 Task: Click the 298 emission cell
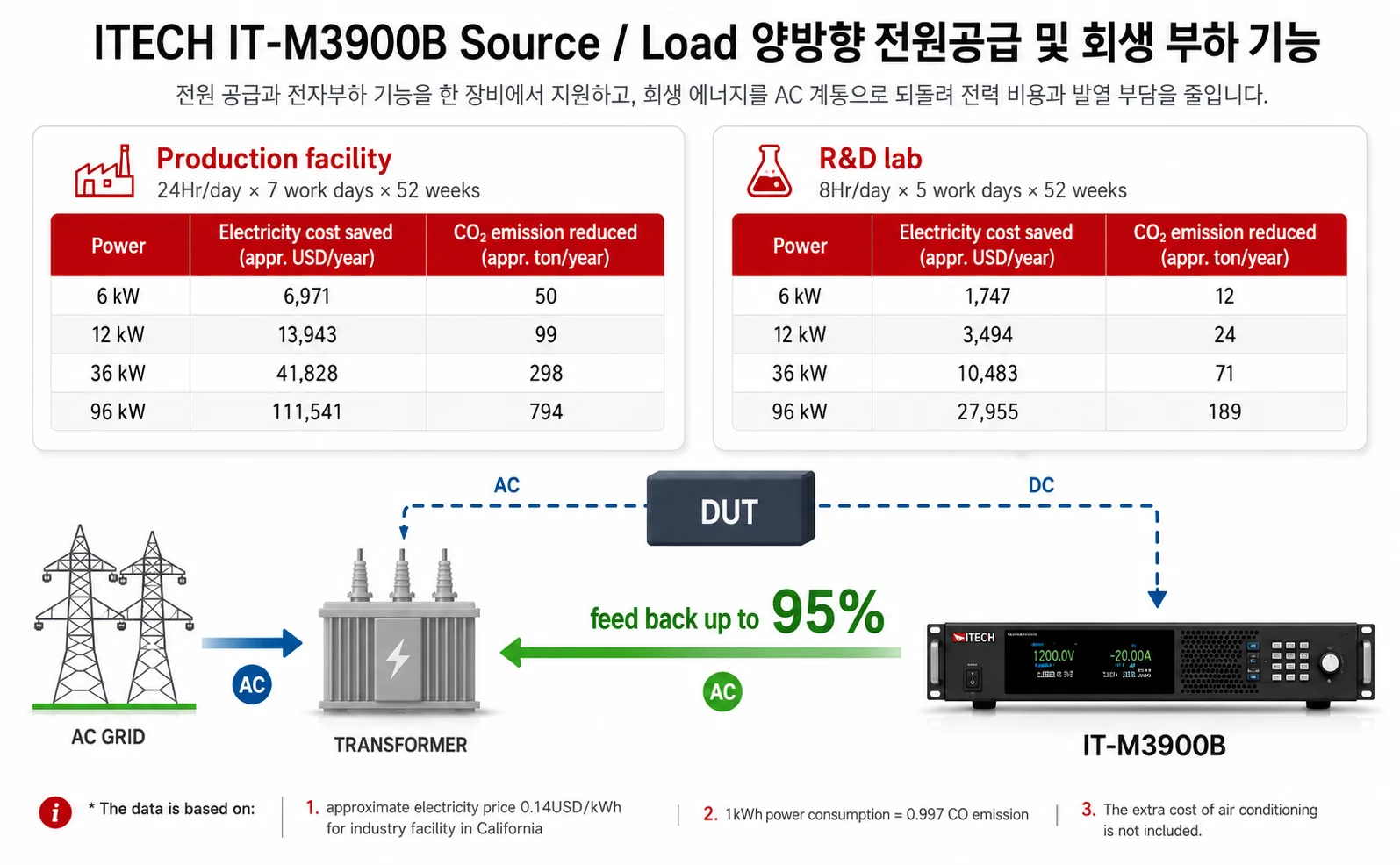tap(546, 374)
